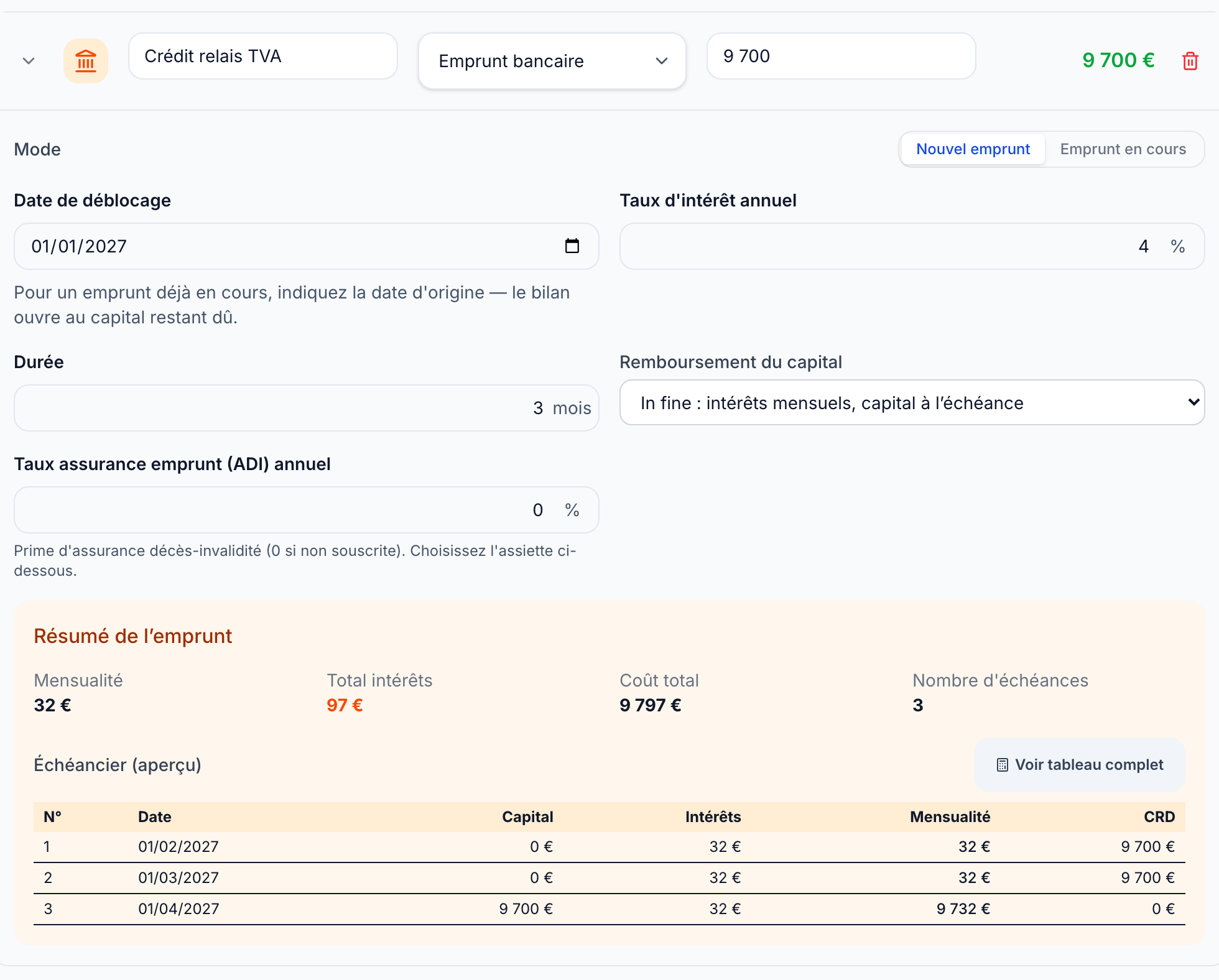Screen dimensions: 1219x980
Task: Click the Échéancier (aperçu) label
Action: tap(118, 765)
